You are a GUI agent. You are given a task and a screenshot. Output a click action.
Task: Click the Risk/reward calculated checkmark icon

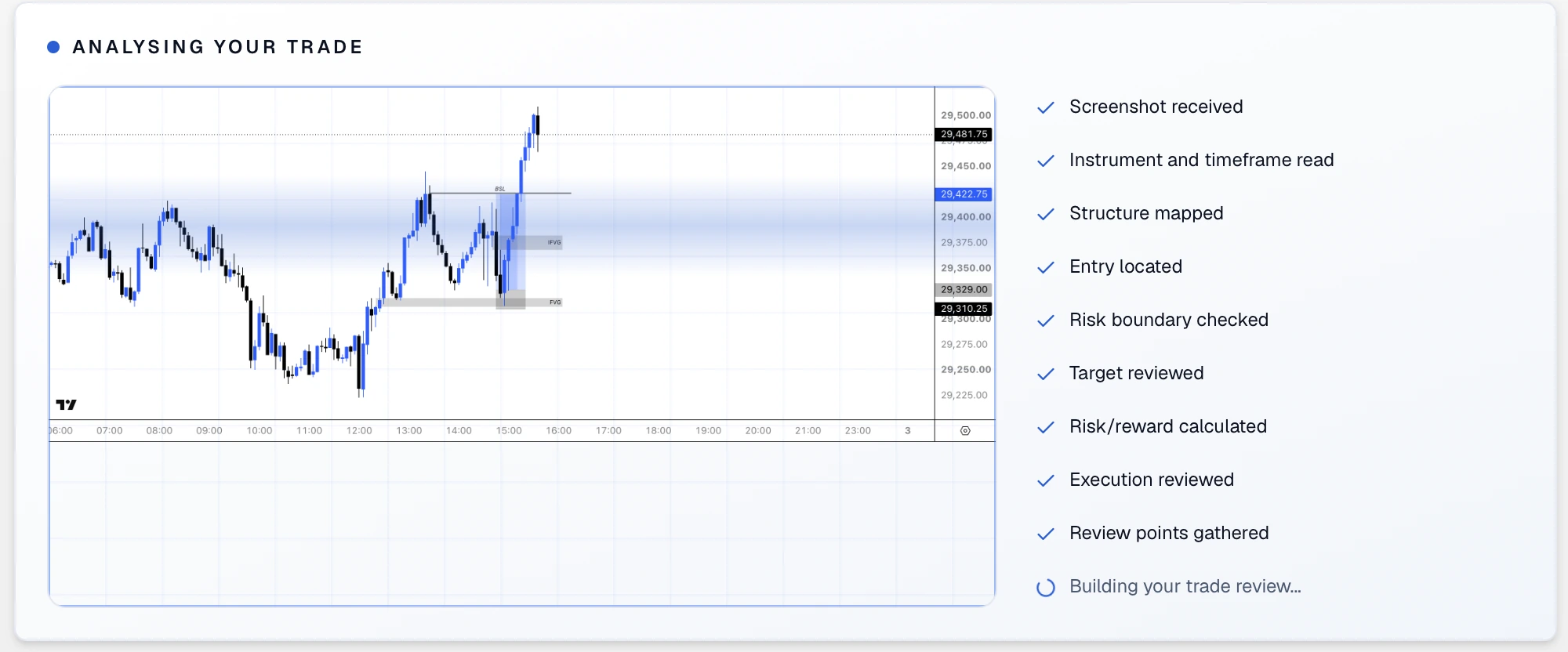tap(1046, 428)
